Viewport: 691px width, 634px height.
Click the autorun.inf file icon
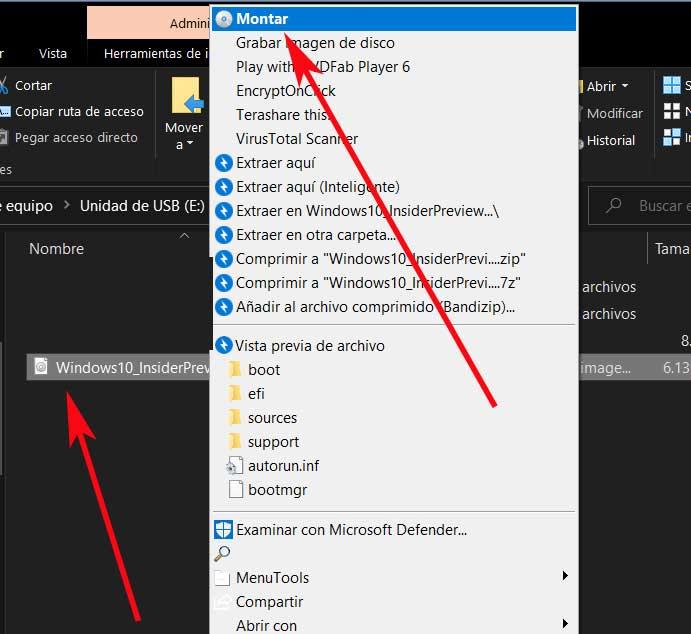(235, 466)
